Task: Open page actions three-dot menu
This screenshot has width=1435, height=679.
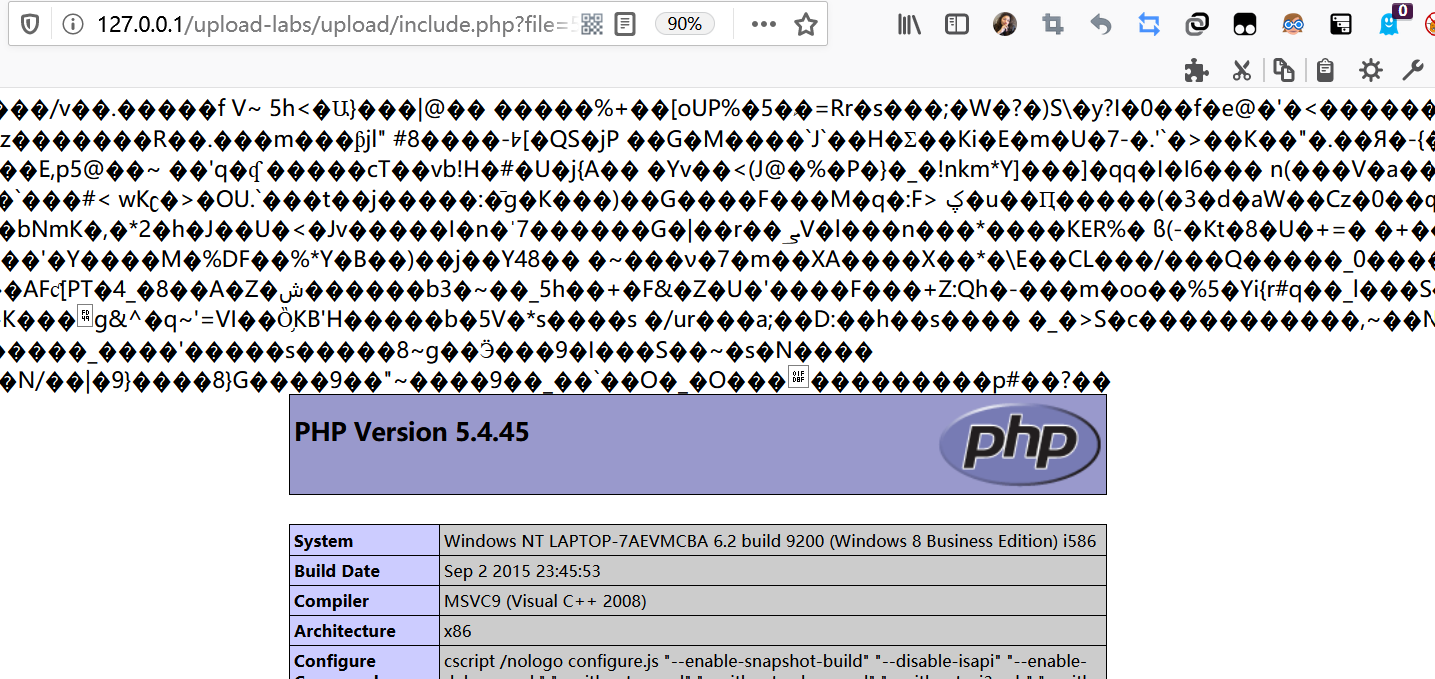Action: click(763, 24)
